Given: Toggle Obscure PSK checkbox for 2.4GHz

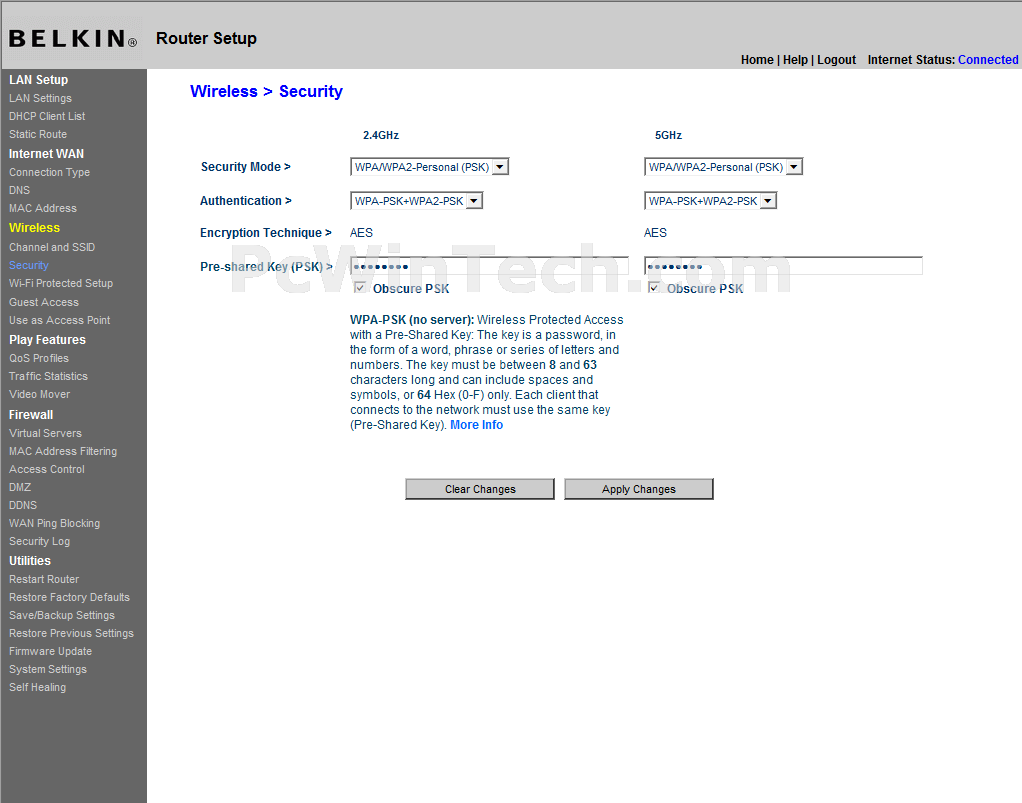Looking at the screenshot, I should tap(360, 287).
